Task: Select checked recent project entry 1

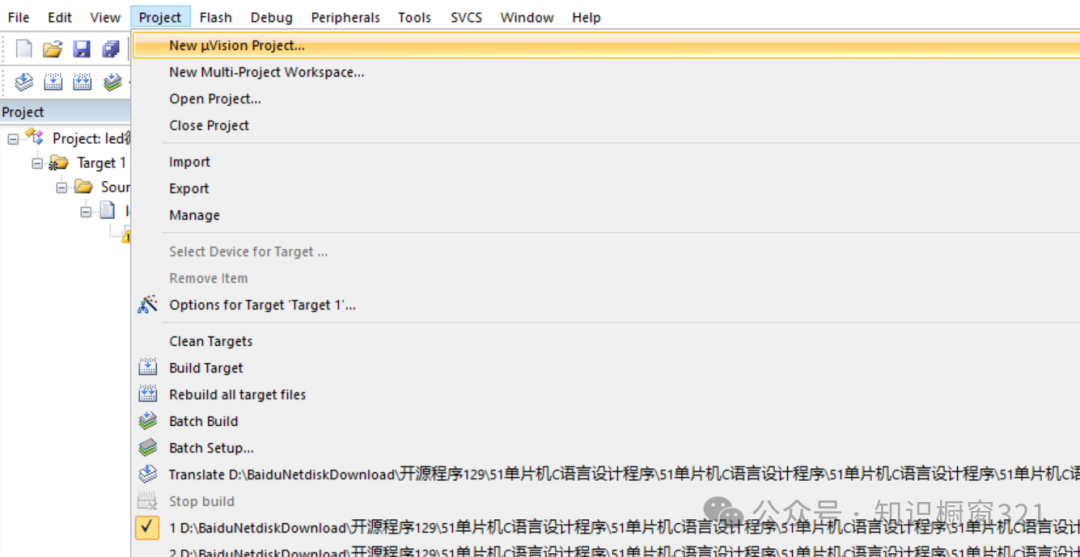Action: pyautogui.click(x=600, y=527)
